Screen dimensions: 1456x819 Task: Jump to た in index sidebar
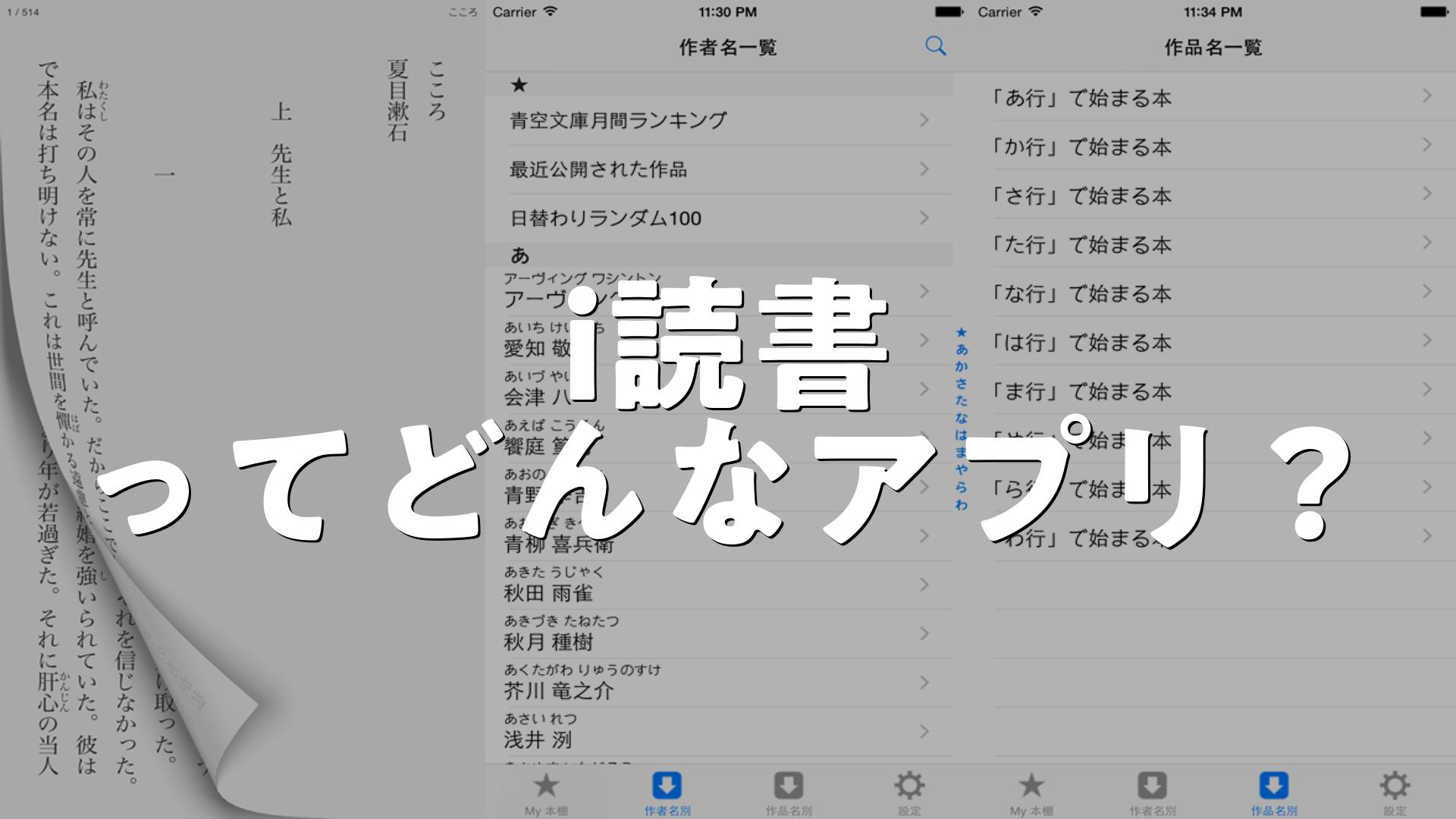[x=962, y=400]
